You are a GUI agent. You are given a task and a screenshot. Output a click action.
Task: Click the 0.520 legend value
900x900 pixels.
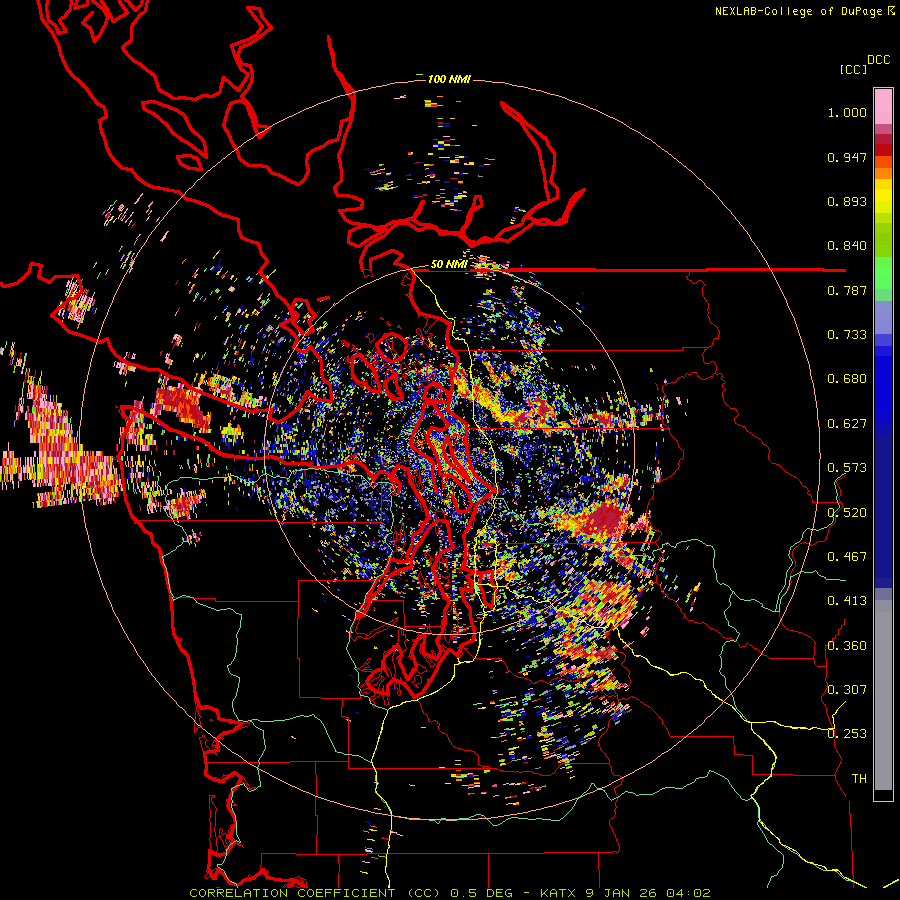tap(847, 513)
